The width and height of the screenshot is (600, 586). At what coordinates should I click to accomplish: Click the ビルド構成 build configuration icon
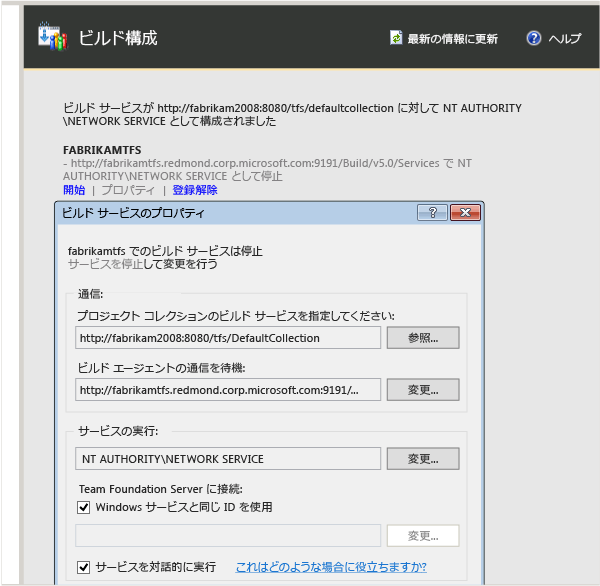53,36
